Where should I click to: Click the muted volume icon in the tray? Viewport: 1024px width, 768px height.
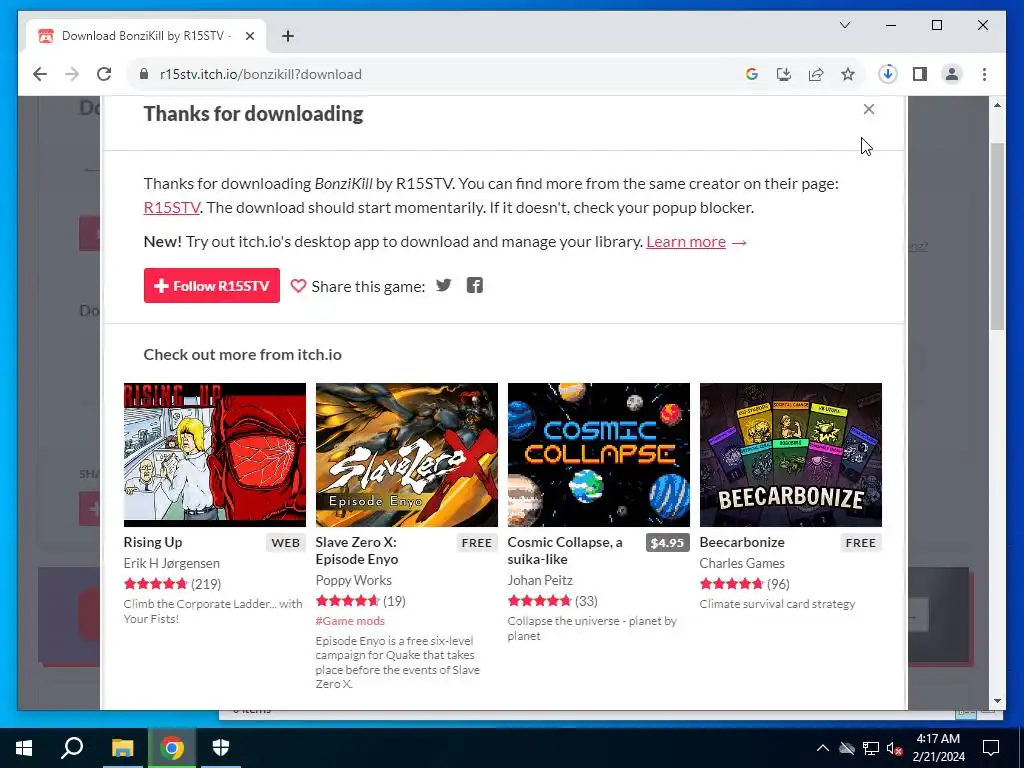(x=895, y=748)
